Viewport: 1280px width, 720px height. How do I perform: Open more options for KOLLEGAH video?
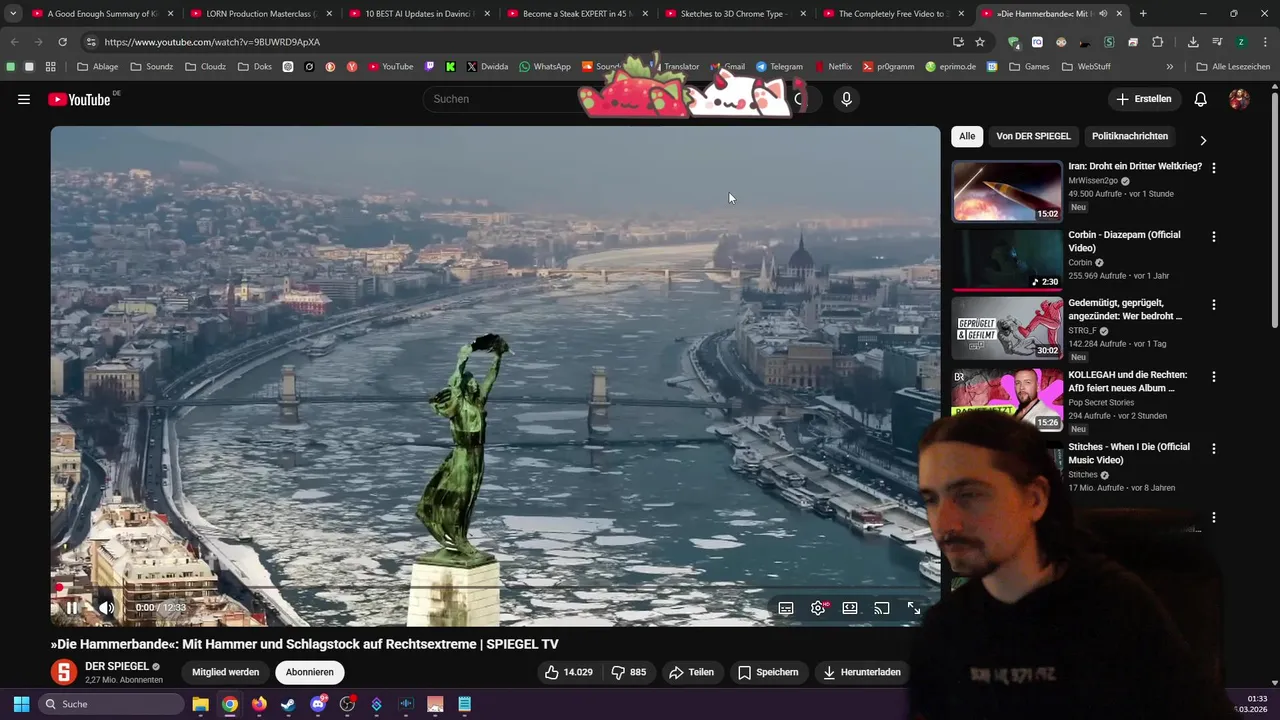click(1214, 377)
